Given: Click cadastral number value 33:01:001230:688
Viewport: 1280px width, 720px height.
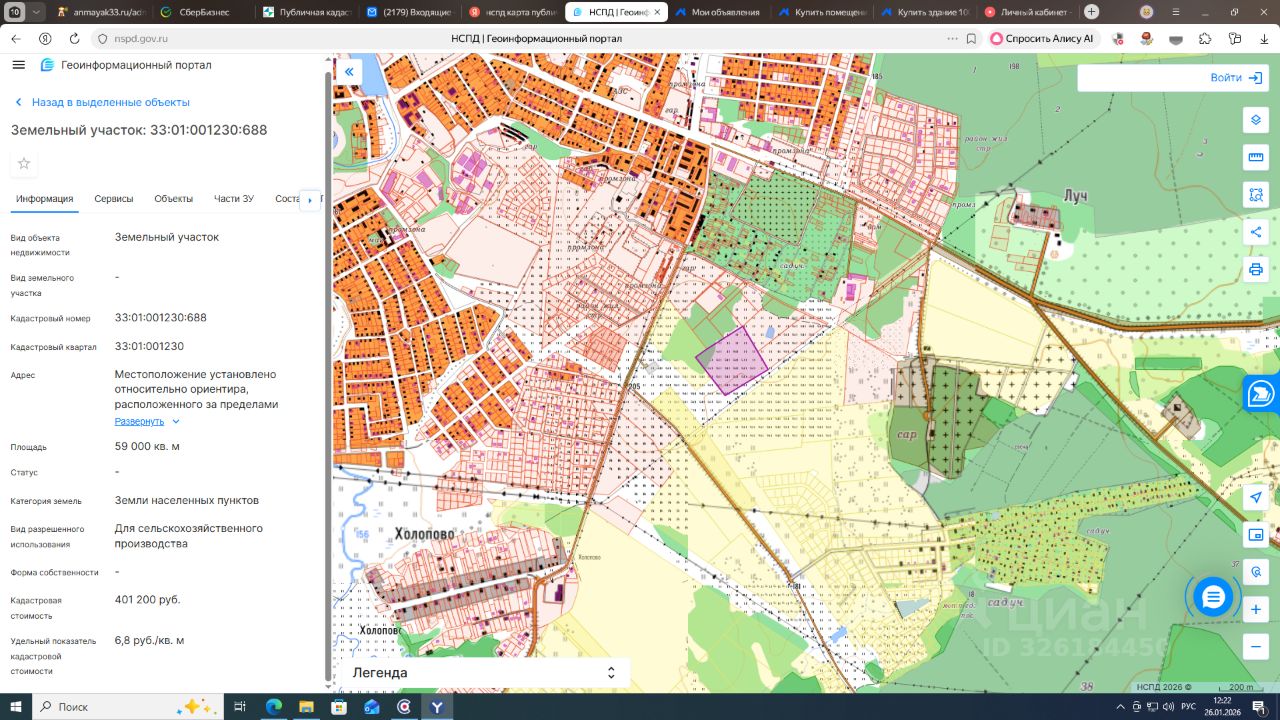Looking at the screenshot, I should point(161,318).
